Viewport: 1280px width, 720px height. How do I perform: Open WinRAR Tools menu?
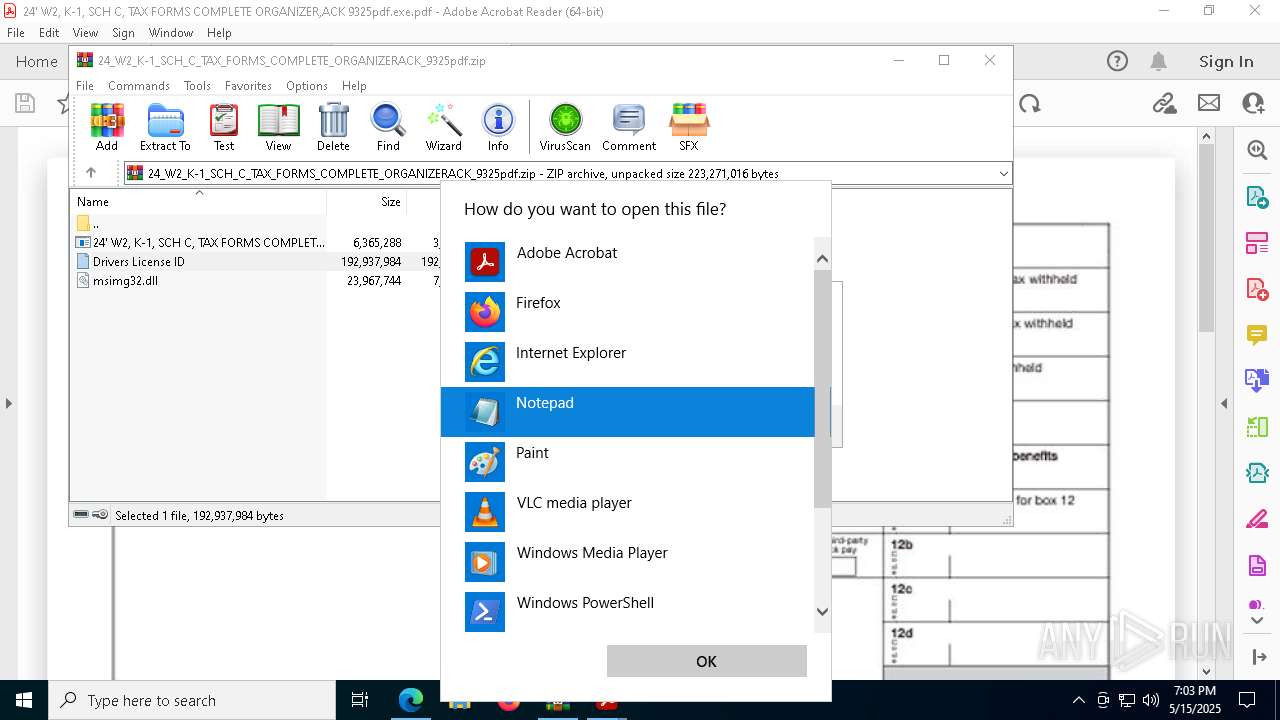197,86
